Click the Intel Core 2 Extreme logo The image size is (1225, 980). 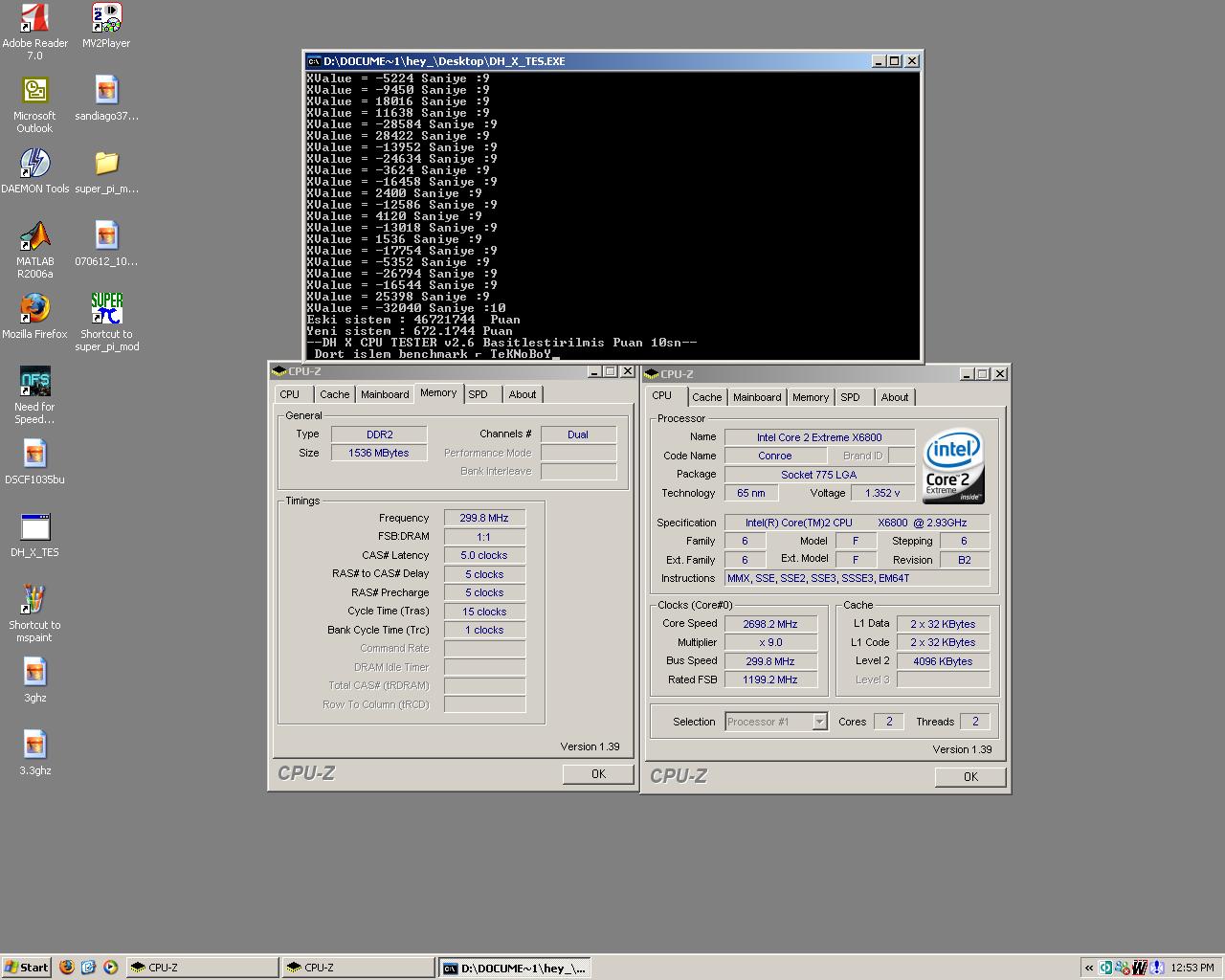953,466
